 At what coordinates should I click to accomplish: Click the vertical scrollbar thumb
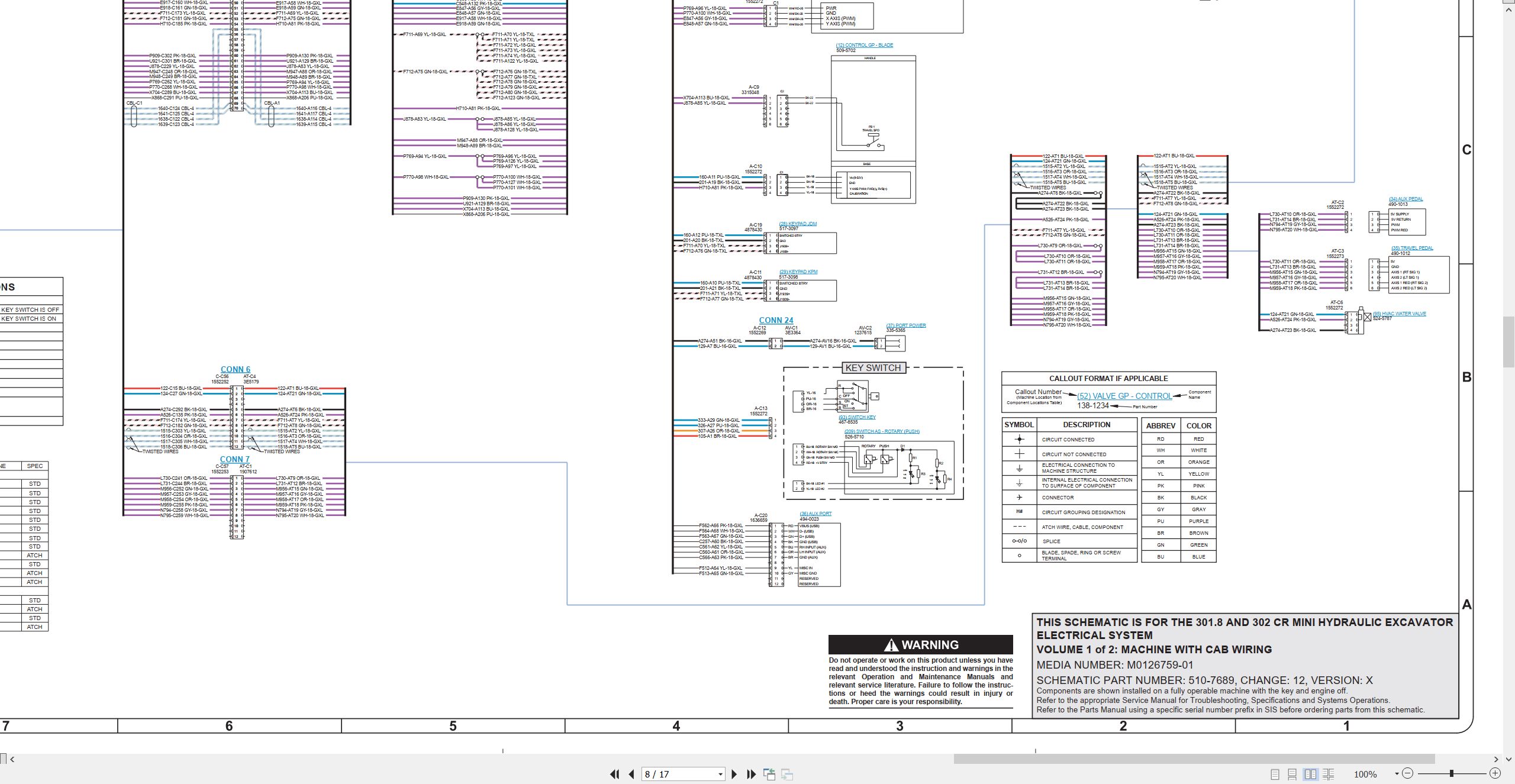point(1509,342)
